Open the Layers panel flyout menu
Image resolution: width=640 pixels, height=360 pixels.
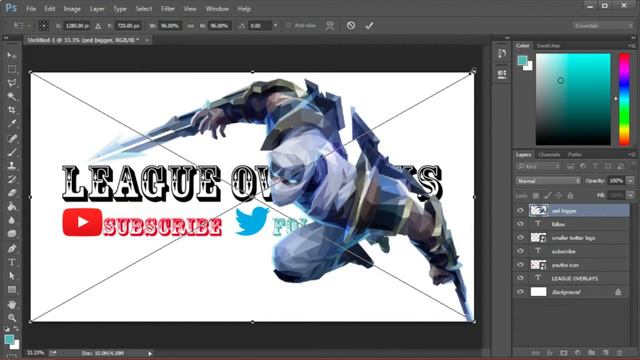pyautogui.click(x=631, y=155)
